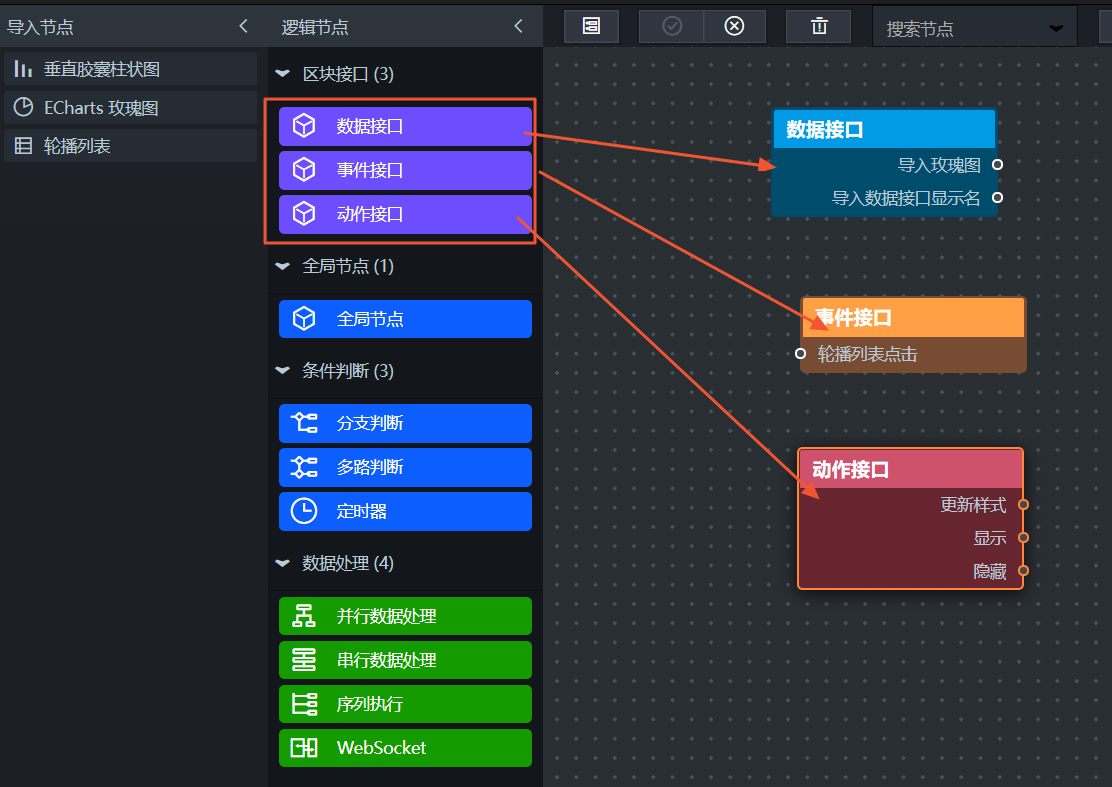This screenshot has width=1112, height=787.
Task: Click the trash delete icon in toolbar
Action: coord(819,27)
